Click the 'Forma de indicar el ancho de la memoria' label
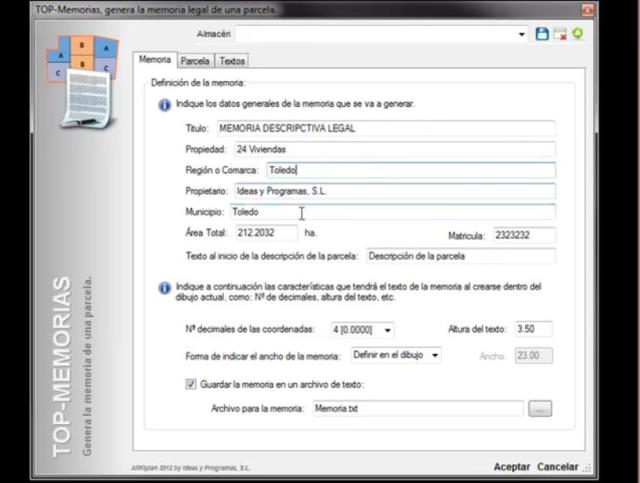 pos(262,356)
